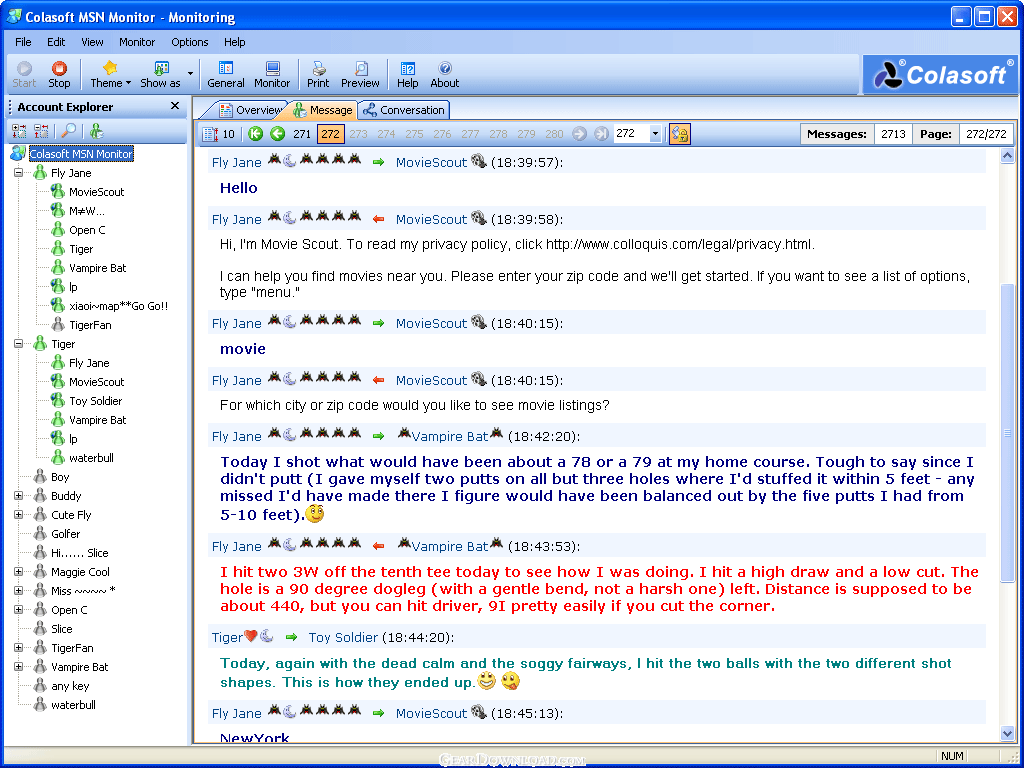
Task: Go to the first message page
Action: click(x=255, y=134)
